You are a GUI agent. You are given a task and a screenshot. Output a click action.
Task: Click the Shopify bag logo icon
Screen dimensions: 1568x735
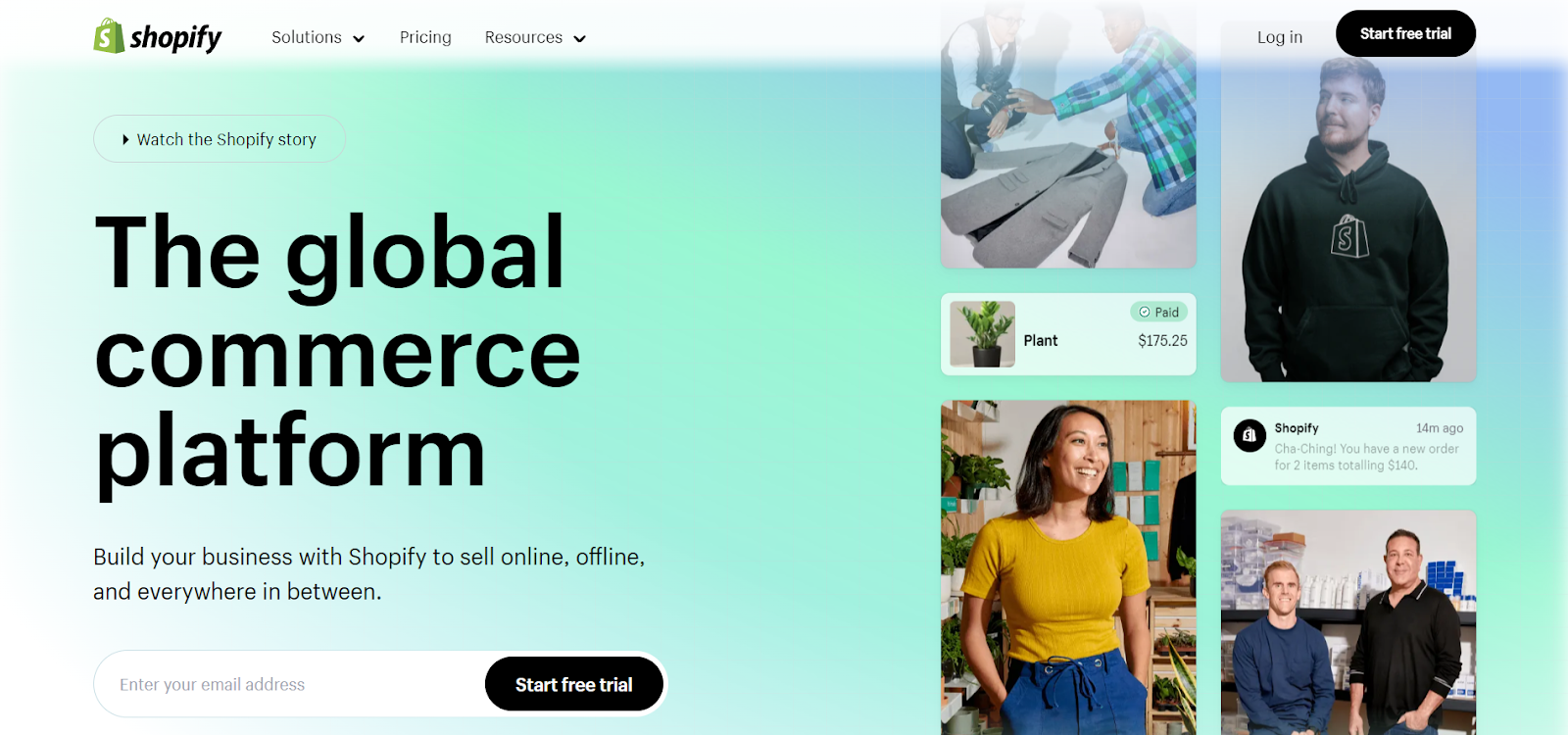108,36
